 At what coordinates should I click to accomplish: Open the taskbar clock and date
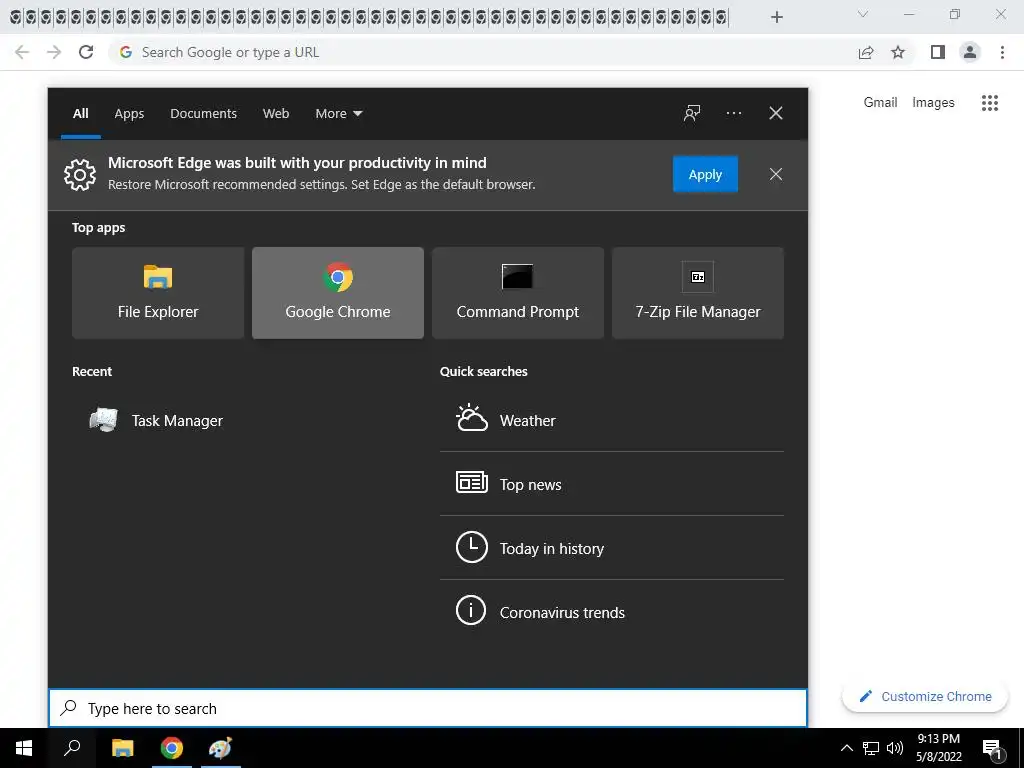[938, 748]
